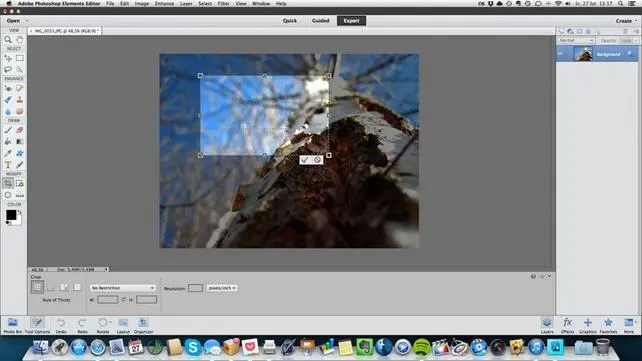
Task: Select the Type tool
Action: pyautogui.click(x=8, y=165)
